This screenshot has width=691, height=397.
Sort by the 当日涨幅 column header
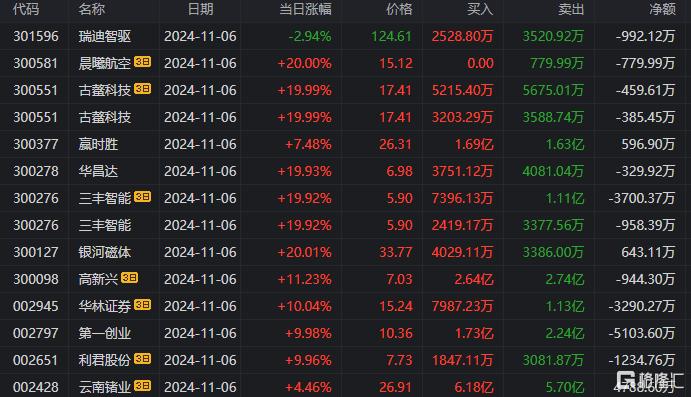point(305,9)
